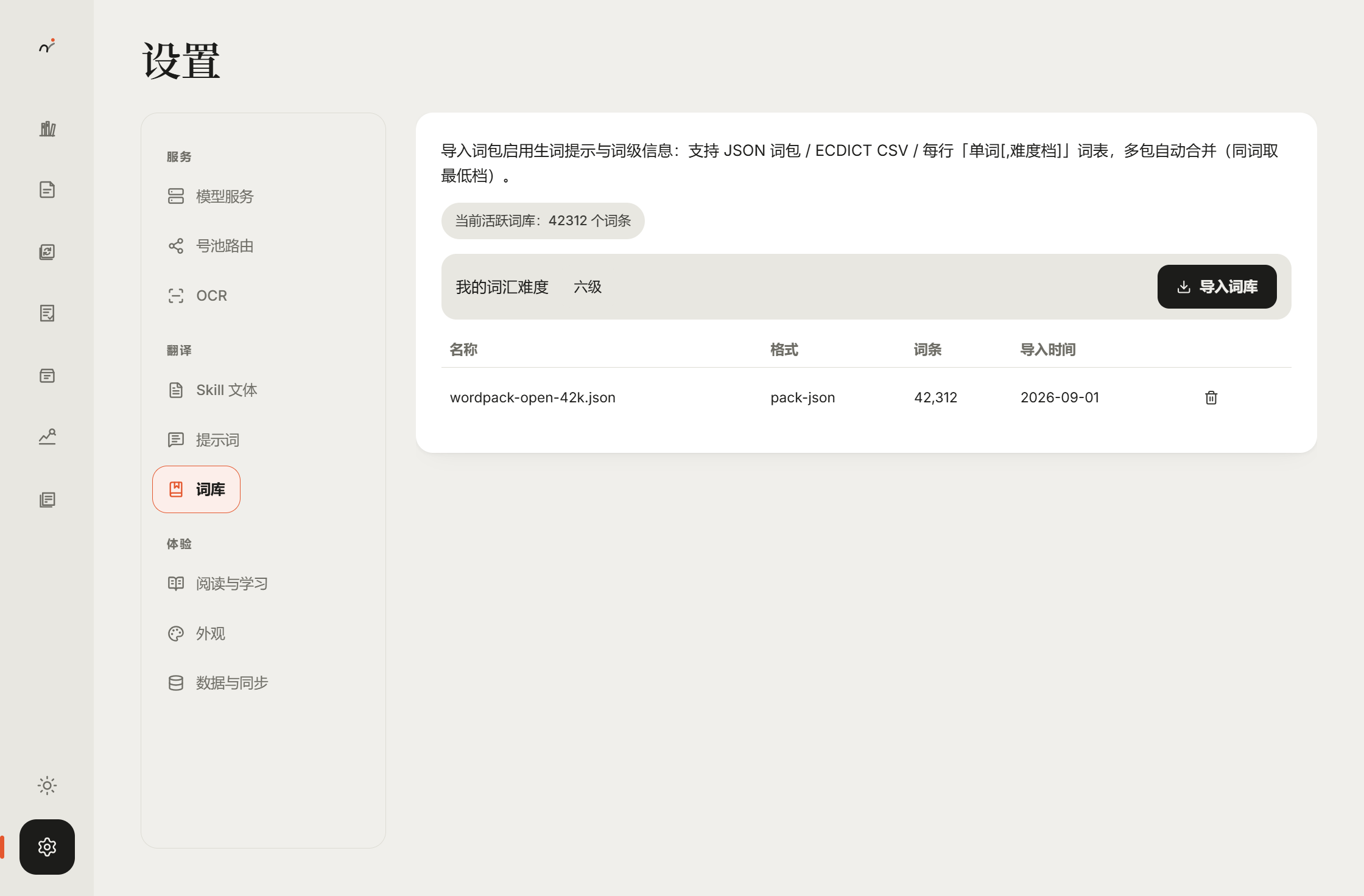Click the 导入词库 import button

coord(1217,287)
